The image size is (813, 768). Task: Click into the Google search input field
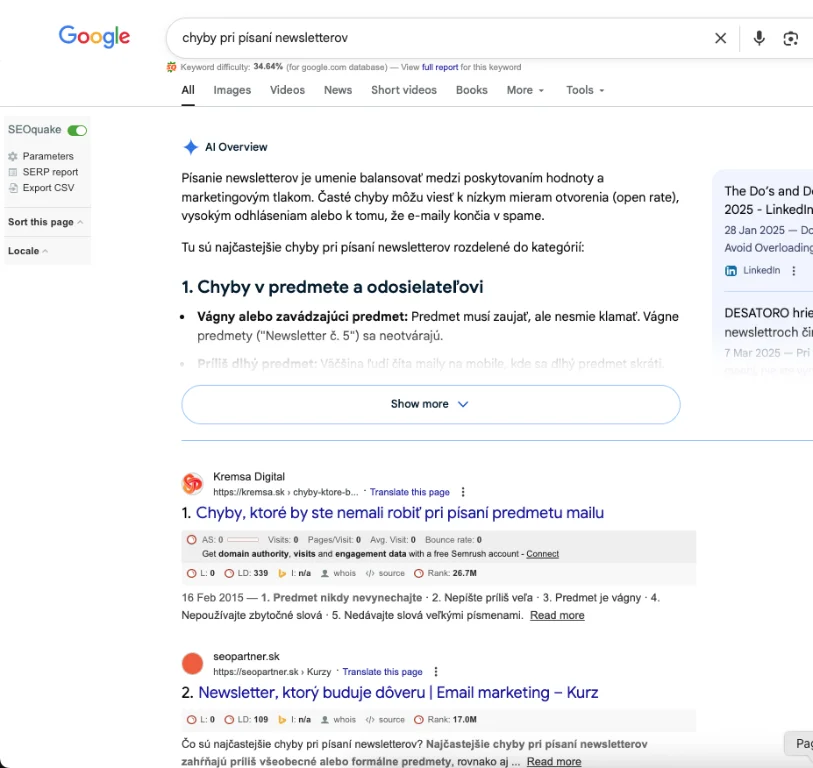(440, 38)
